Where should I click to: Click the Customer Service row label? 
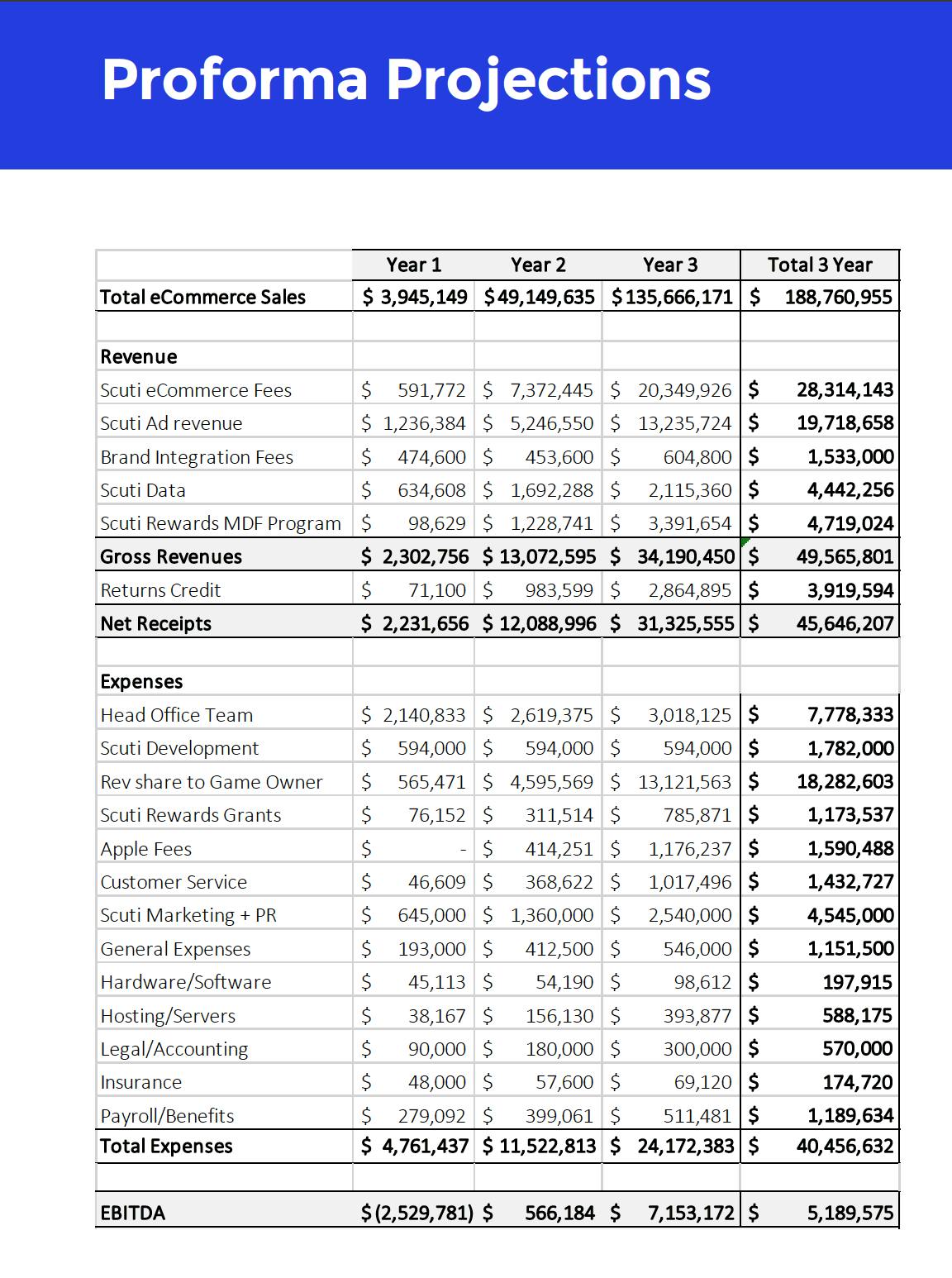[174, 882]
